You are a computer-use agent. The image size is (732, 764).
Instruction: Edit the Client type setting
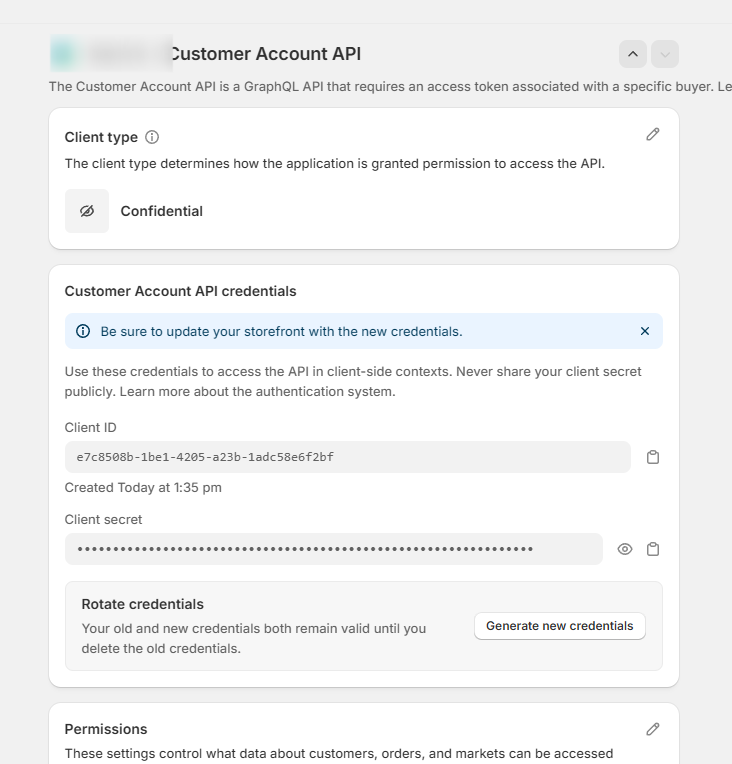(653, 134)
